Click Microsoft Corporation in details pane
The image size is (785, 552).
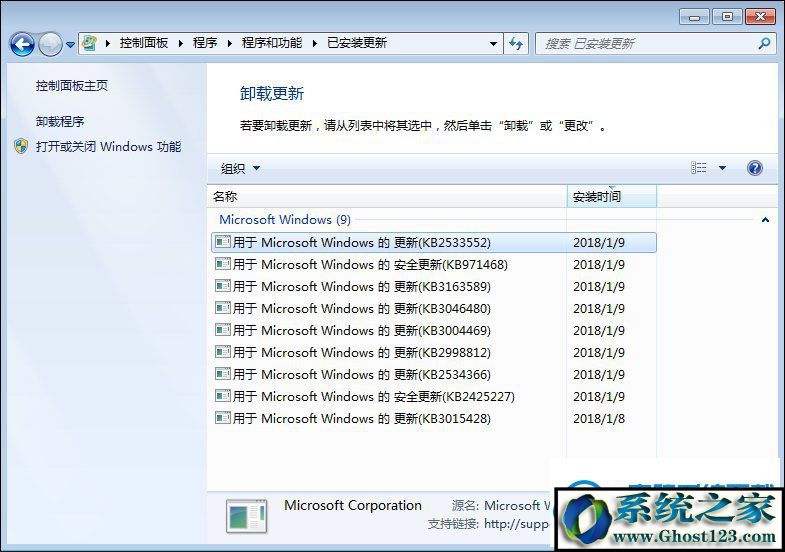tap(353, 505)
